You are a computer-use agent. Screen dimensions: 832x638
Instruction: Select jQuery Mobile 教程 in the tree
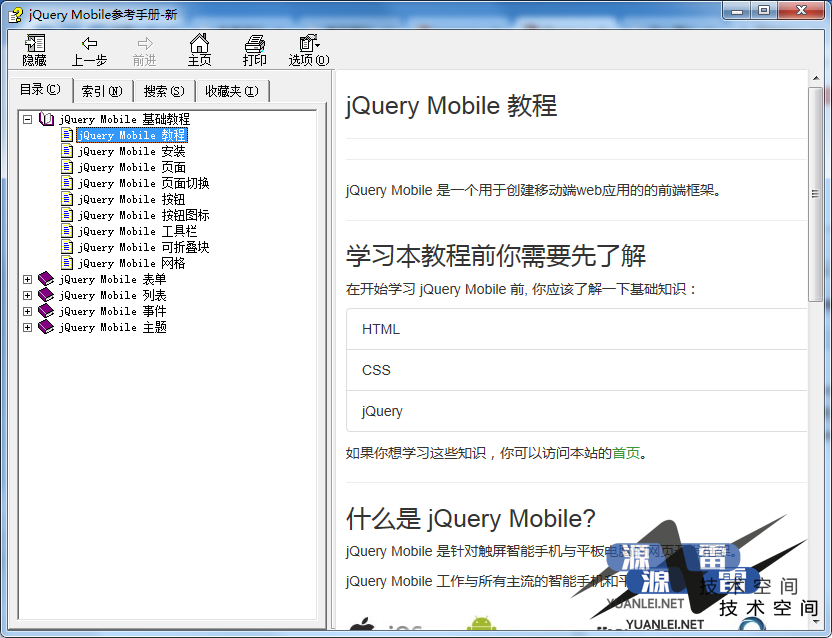[x=132, y=135]
